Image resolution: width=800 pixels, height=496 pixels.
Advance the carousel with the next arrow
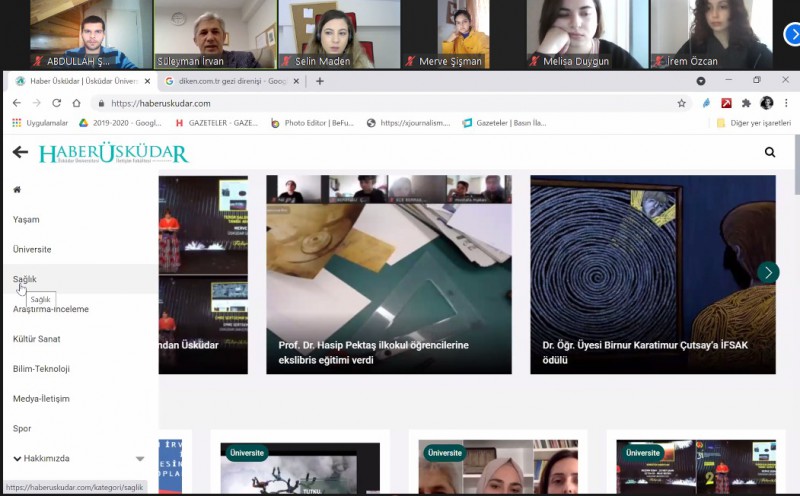pos(768,272)
